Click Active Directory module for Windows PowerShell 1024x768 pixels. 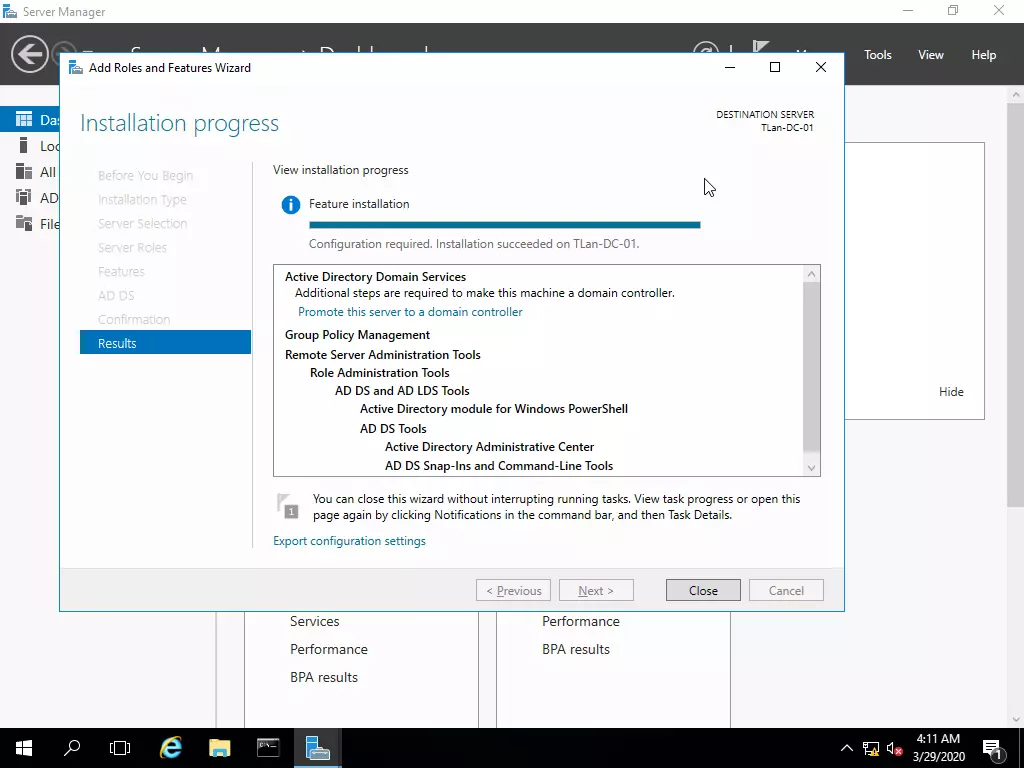pos(494,409)
